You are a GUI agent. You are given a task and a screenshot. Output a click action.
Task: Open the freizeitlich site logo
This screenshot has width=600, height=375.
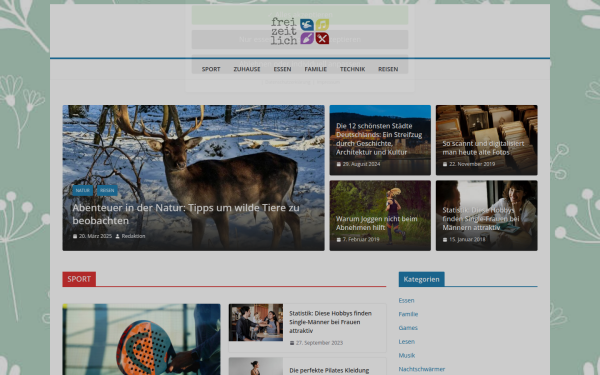[x=300, y=31]
